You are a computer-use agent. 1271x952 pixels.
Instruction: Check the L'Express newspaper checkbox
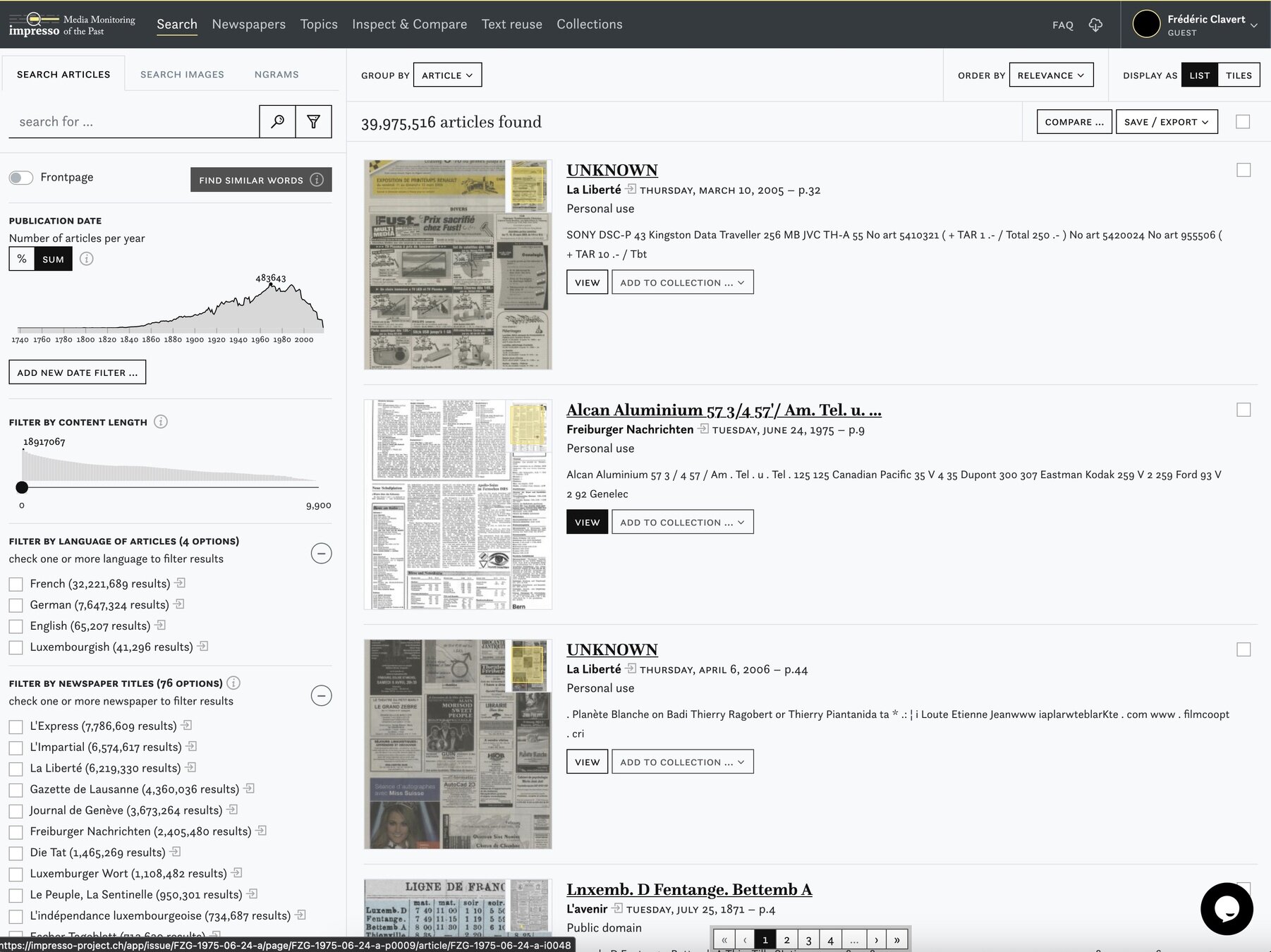(16, 726)
